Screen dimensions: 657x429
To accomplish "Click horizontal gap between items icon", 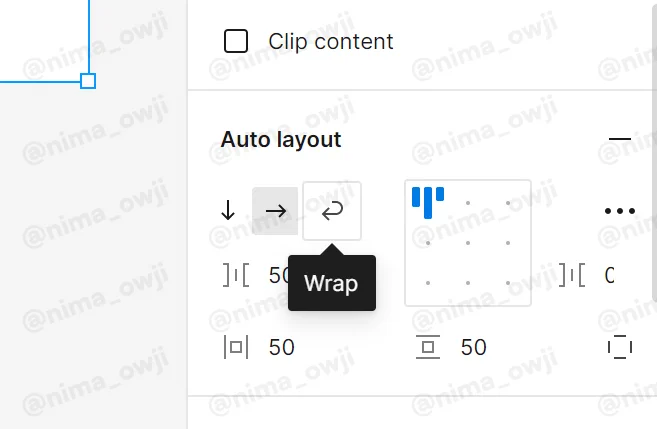I will pos(236,275).
